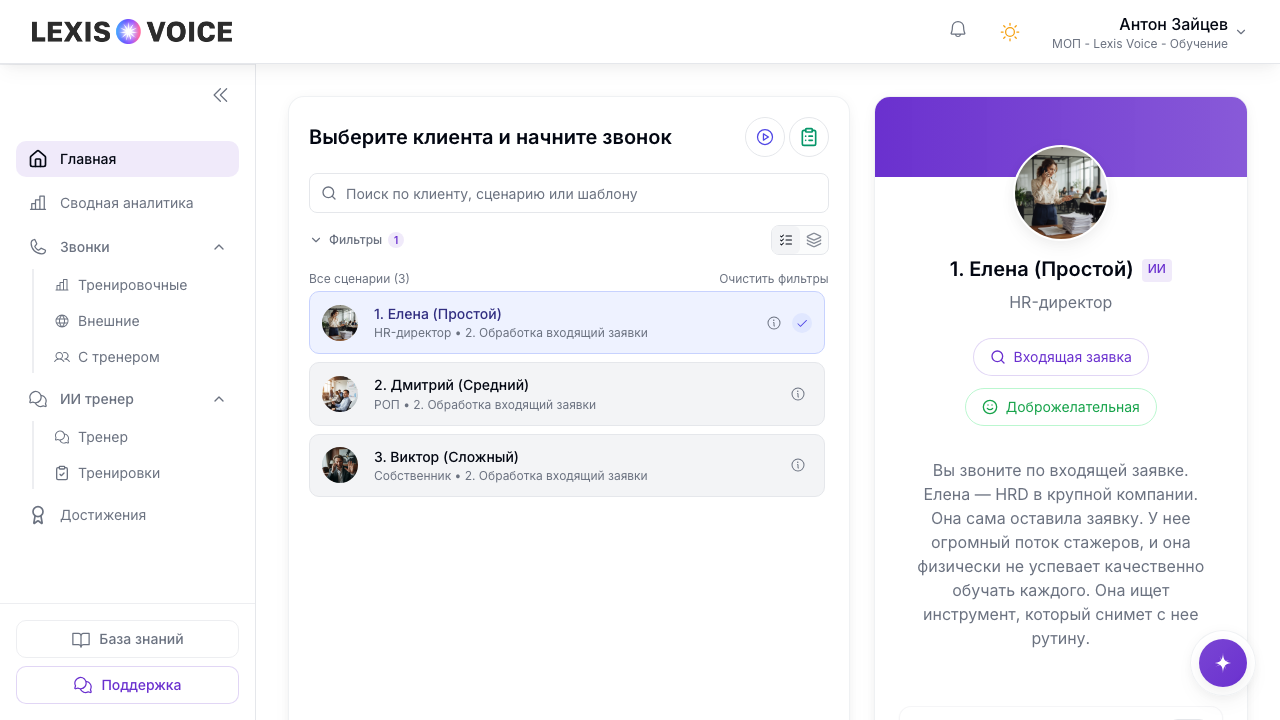Click the ИИ badge beside Елена's name
1280x720 pixels.
[1157, 269]
